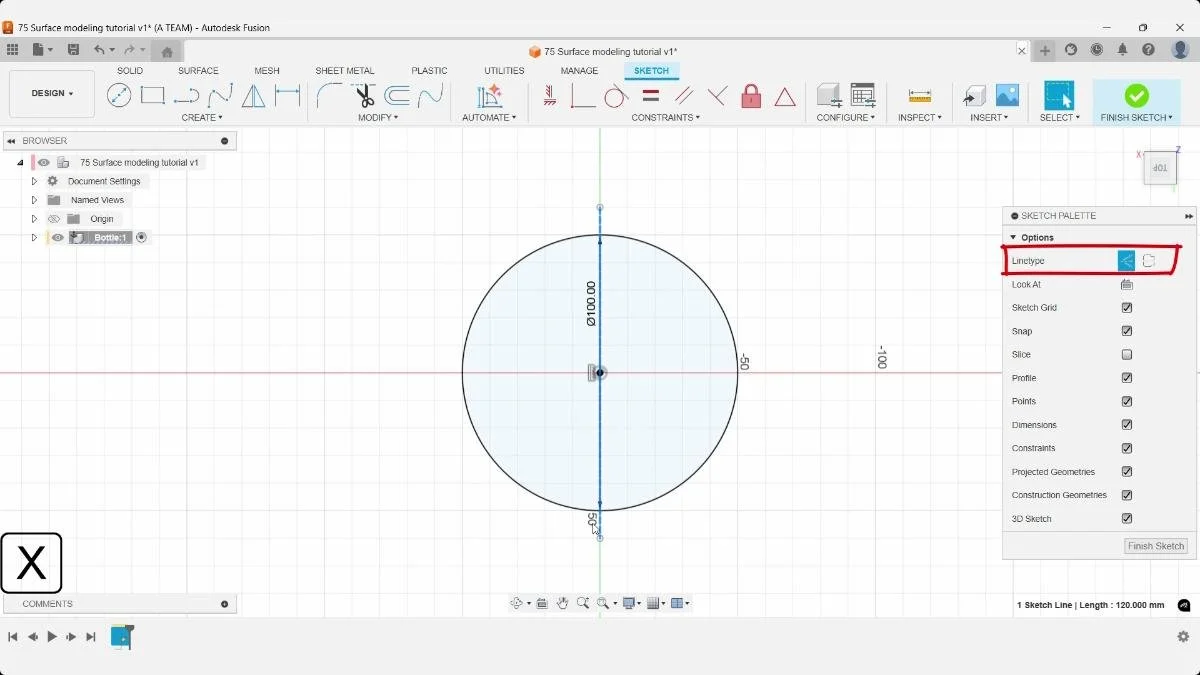
Task: Activate the Sketch Dimension tool
Action: (288, 96)
